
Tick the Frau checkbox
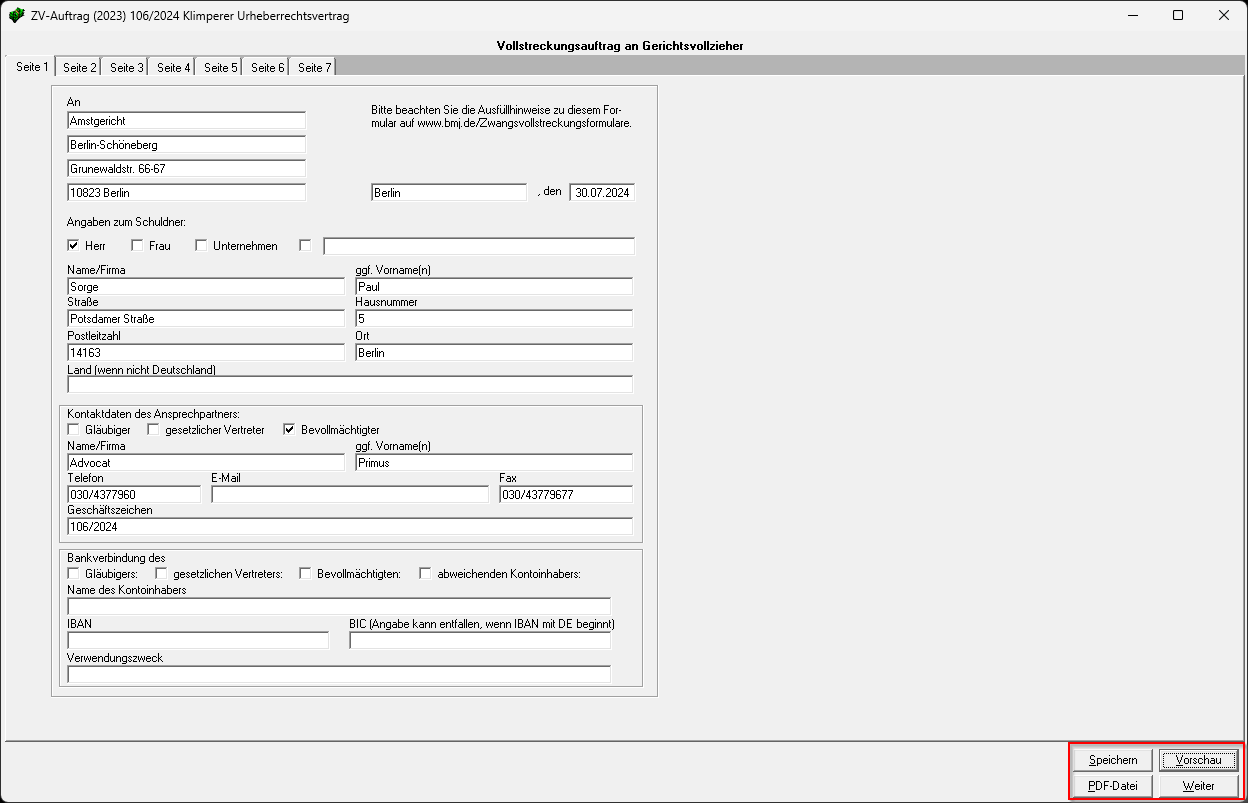pos(137,246)
